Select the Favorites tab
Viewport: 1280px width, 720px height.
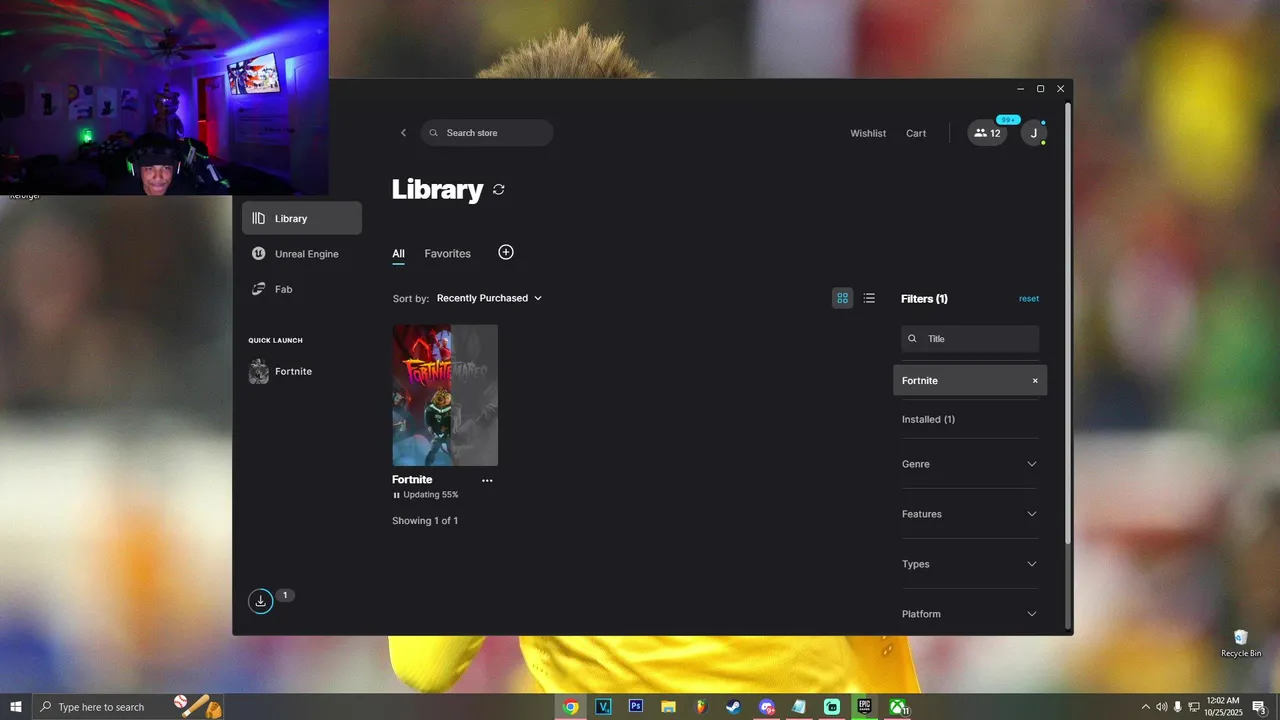click(x=447, y=254)
